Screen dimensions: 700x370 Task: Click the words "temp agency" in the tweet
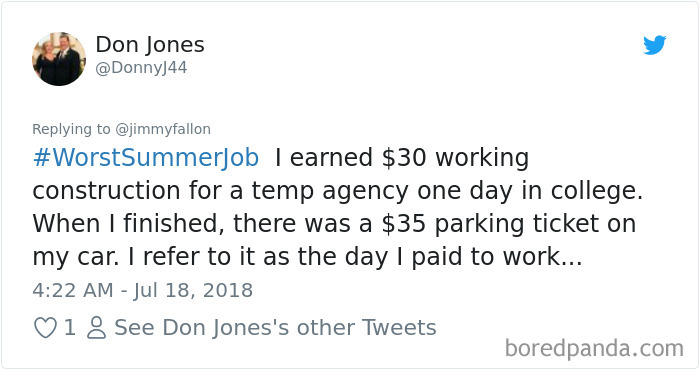pyautogui.click(x=330, y=191)
